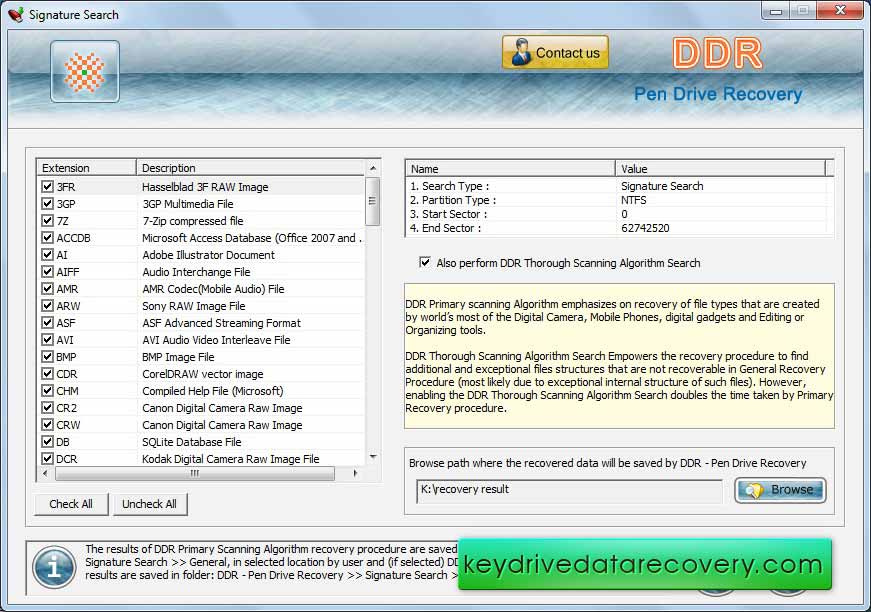Disable the BMP extension checkbox

pyautogui.click(x=48, y=357)
